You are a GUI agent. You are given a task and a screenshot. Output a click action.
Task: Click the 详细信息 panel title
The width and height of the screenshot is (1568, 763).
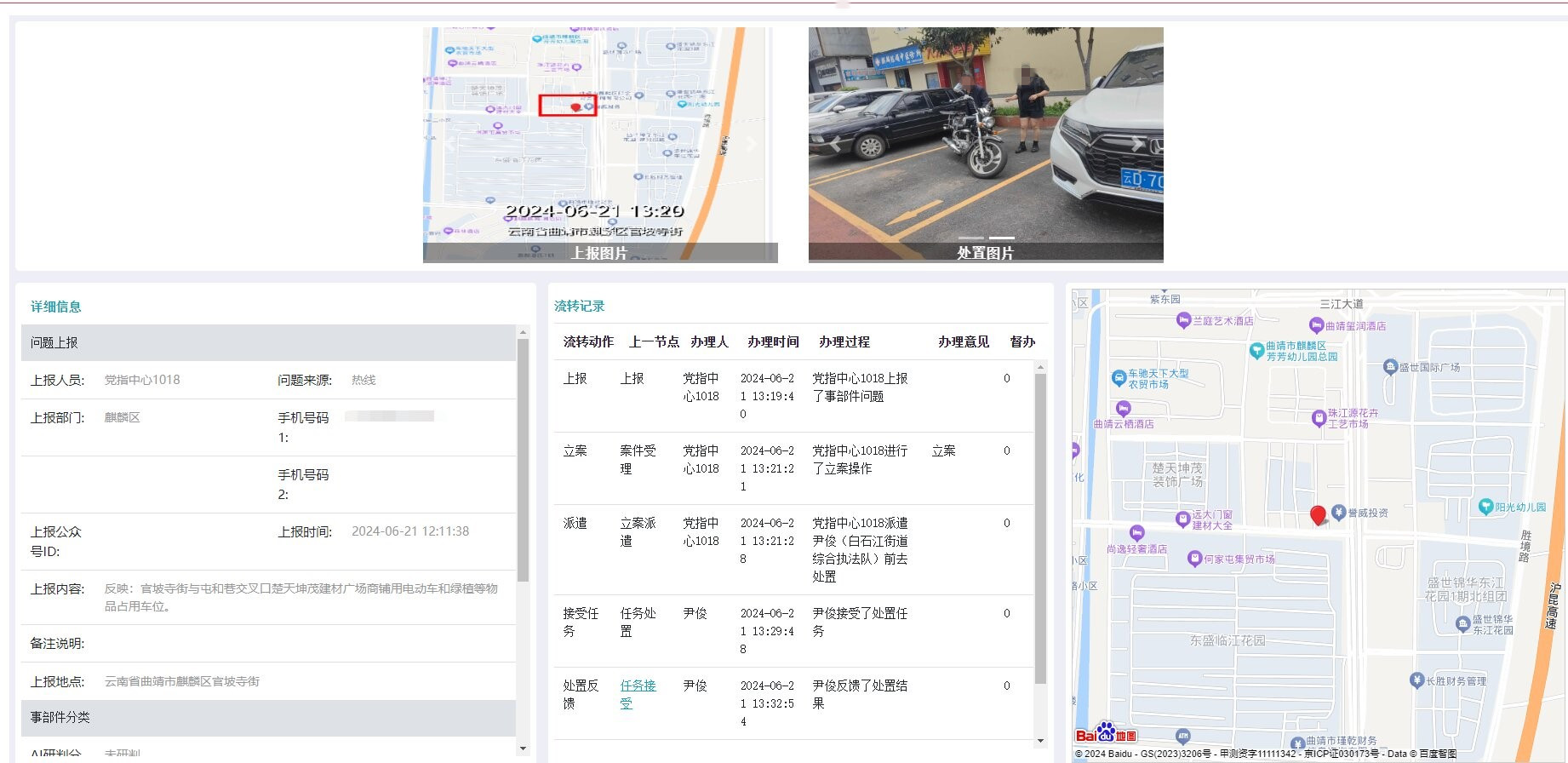pos(56,307)
